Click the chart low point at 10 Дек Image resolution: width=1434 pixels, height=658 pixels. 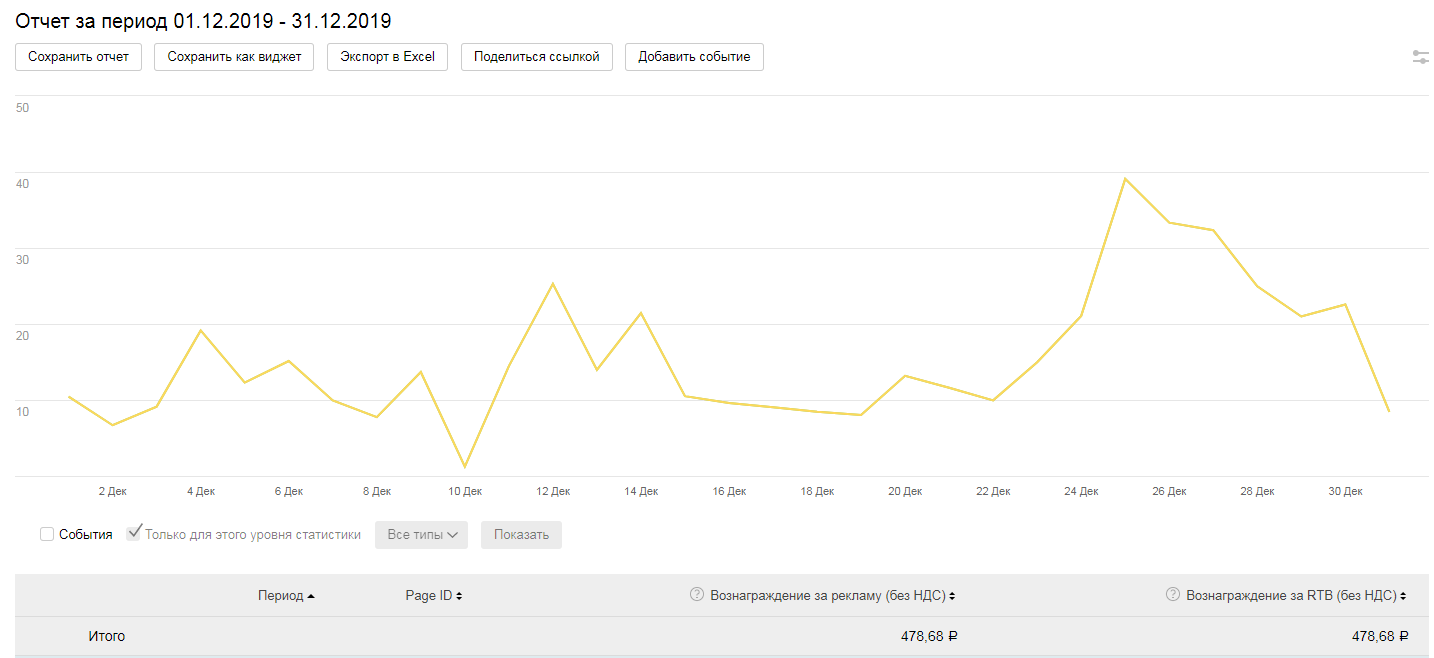465,467
